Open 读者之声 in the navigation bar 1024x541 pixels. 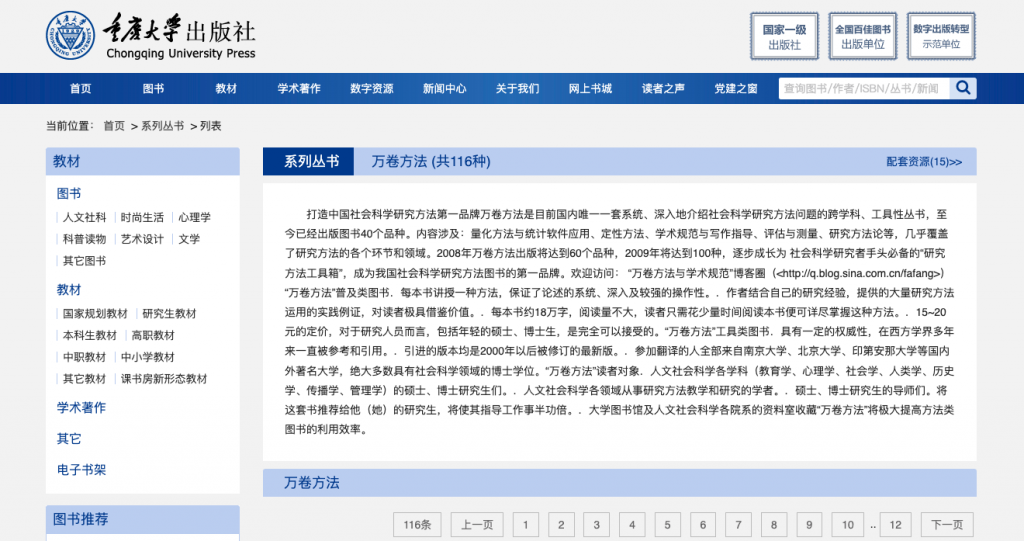tap(663, 88)
